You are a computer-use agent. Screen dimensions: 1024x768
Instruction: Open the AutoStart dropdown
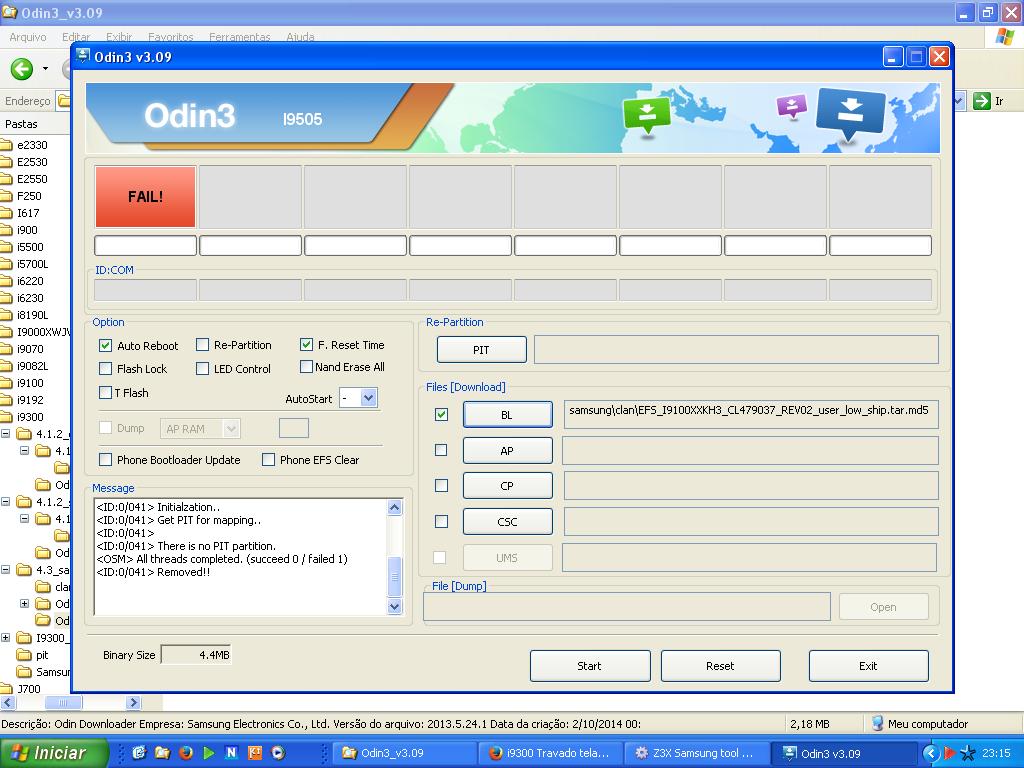pyautogui.click(x=369, y=398)
